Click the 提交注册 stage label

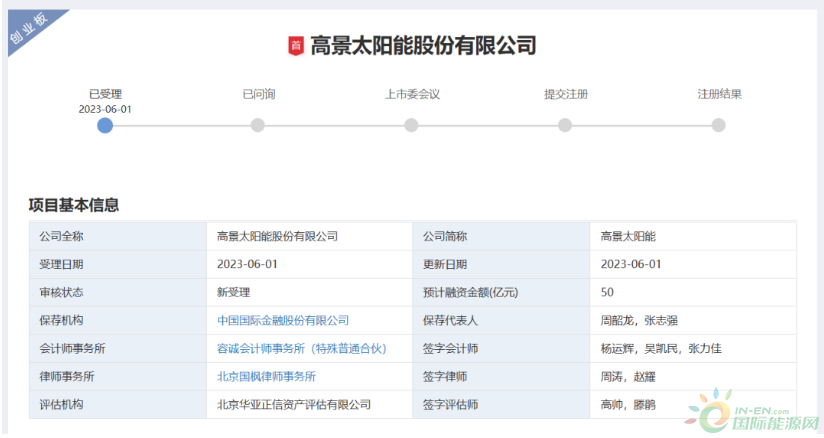pyautogui.click(x=566, y=94)
